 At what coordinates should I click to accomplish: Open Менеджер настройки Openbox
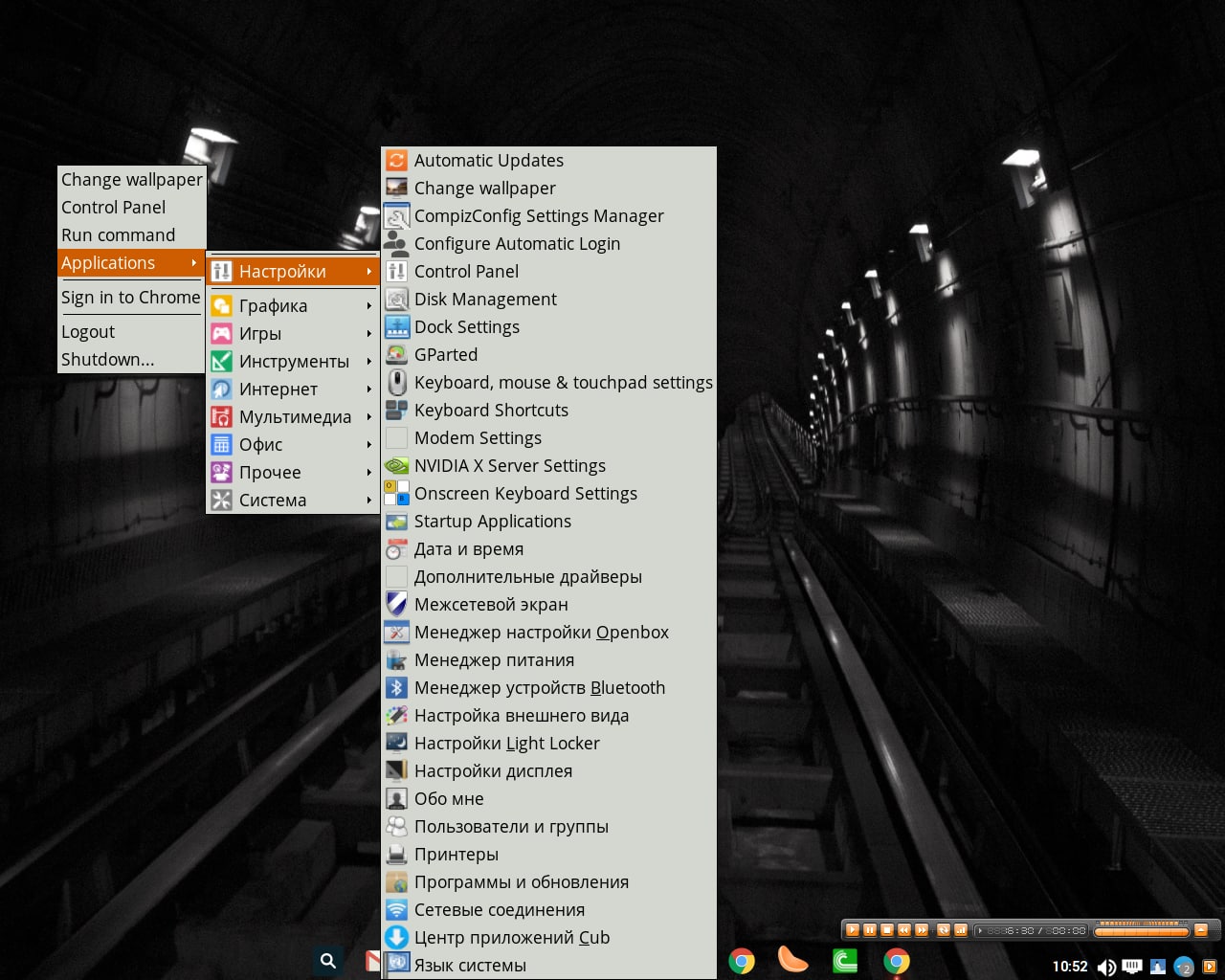pos(548,633)
